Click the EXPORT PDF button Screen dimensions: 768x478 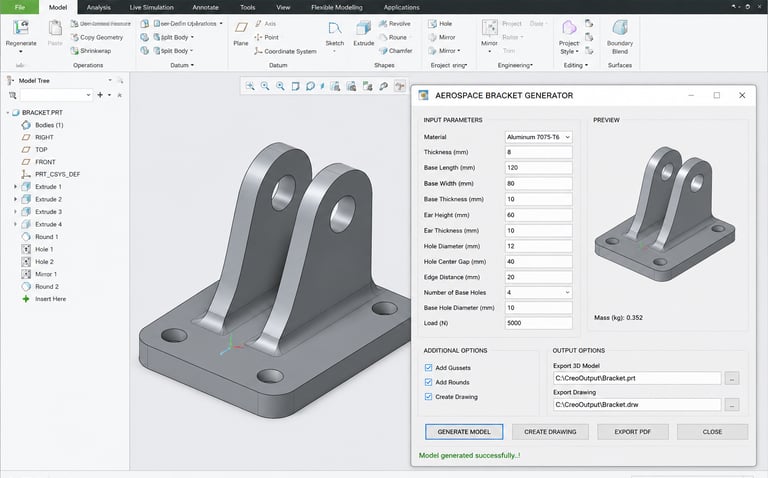click(632, 432)
